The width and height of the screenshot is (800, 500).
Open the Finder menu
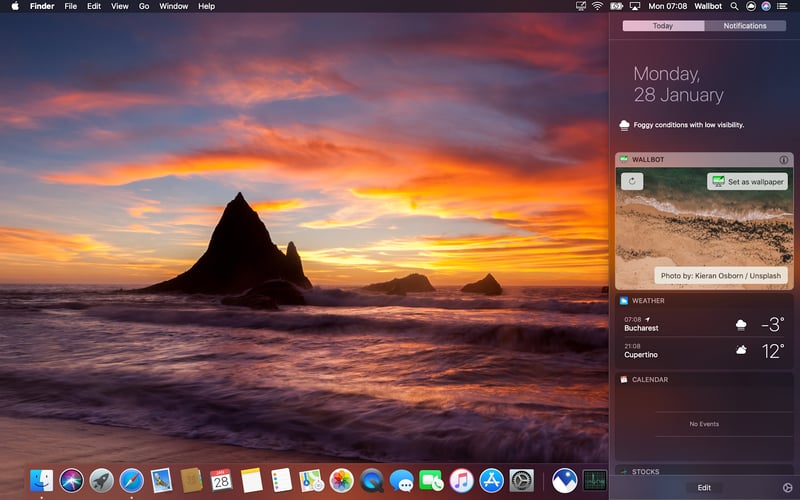click(42, 6)
